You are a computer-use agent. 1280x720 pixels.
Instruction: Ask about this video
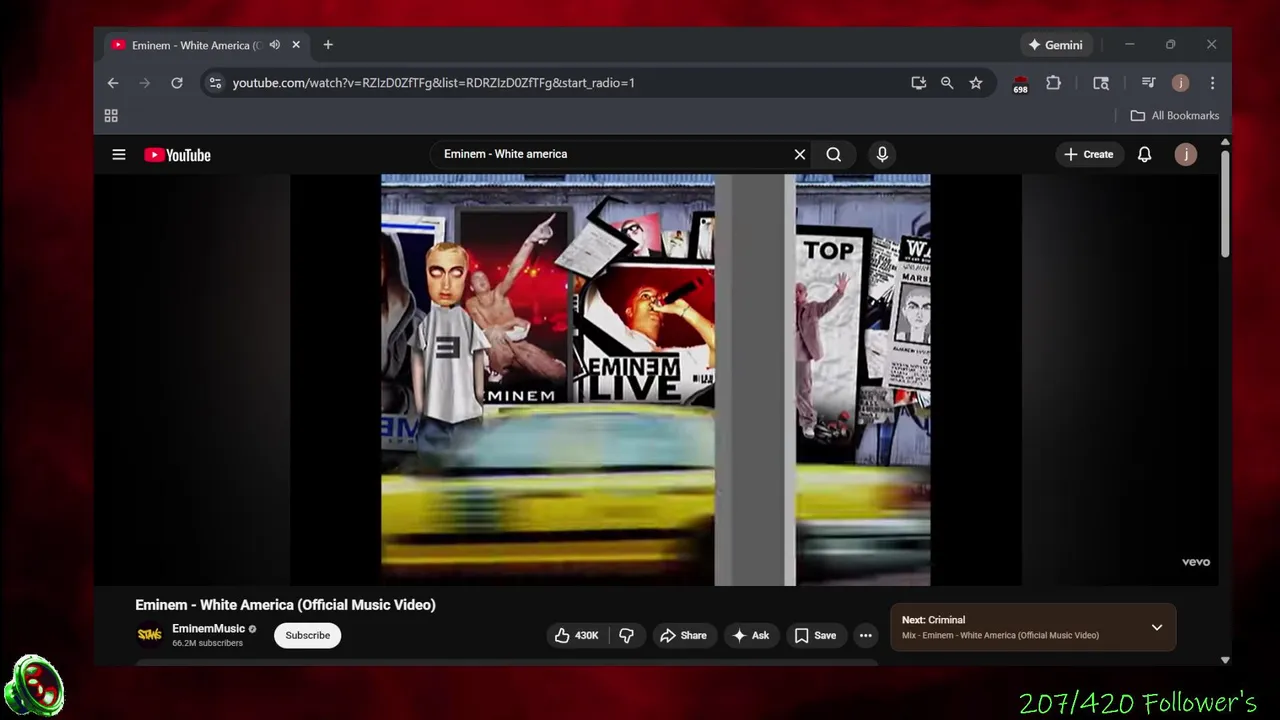pos(751,635)
